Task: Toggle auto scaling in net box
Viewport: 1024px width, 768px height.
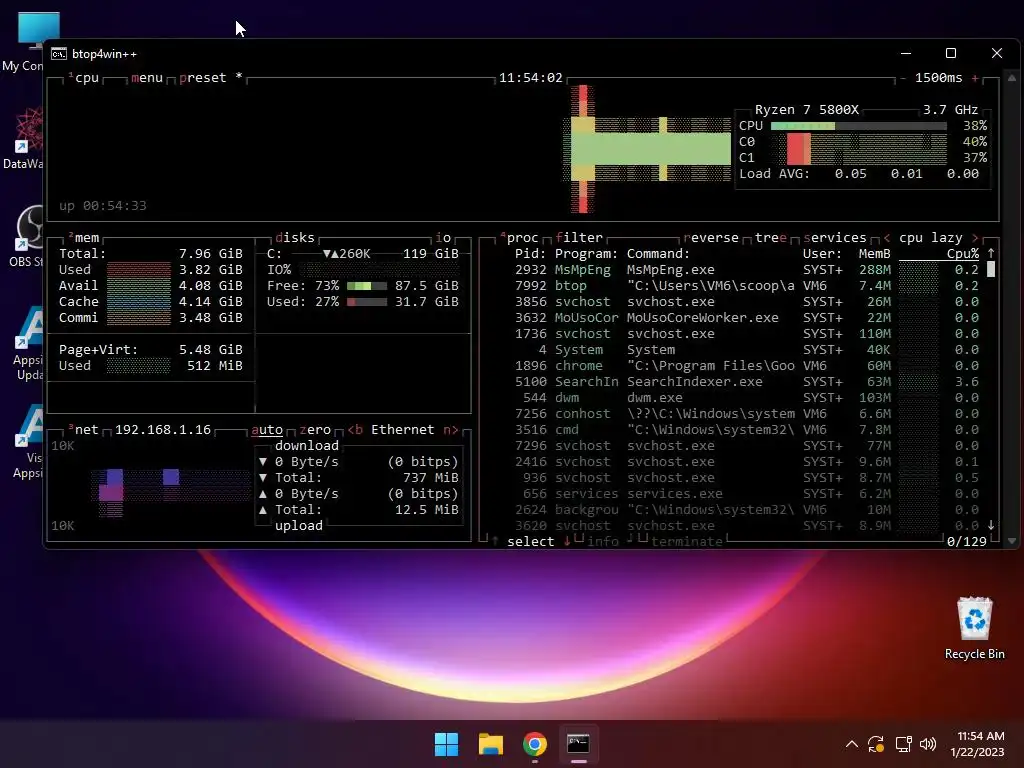Action: pos(267,430)
